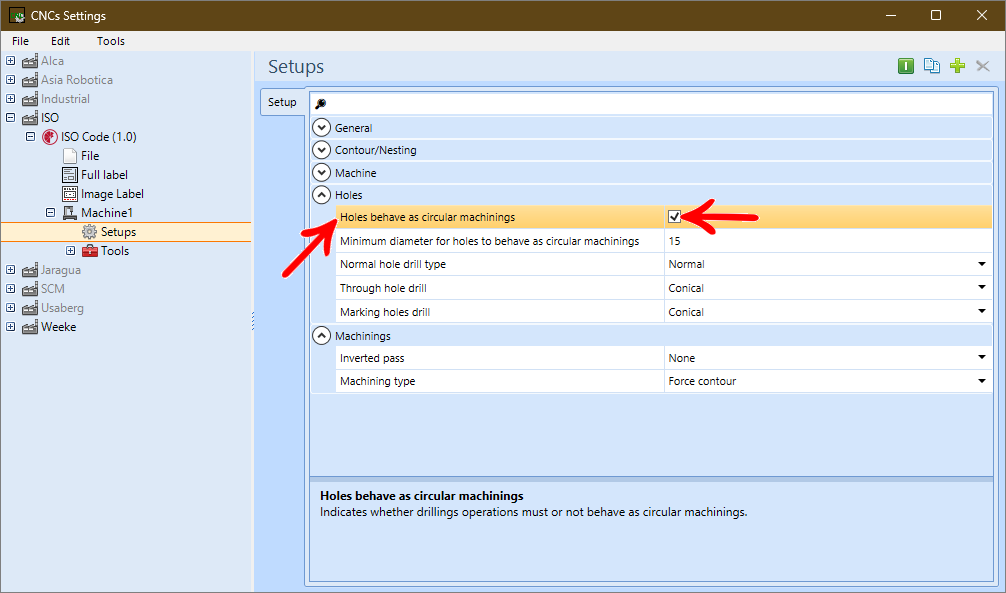The height and width of the screenshot is (593, 1006).
Task: Click the gray X delete icon
Action: pyautogui.click(x=982, y=66)
